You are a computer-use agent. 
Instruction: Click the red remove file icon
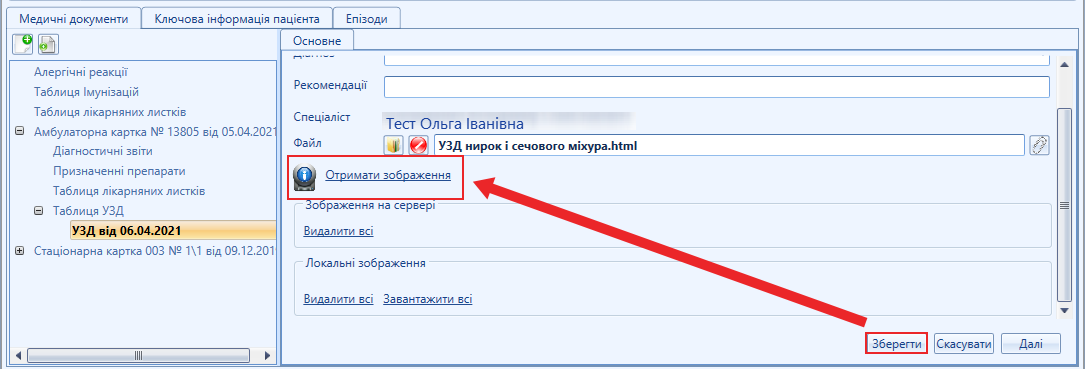pyautogui.click(x=418, y=145)
